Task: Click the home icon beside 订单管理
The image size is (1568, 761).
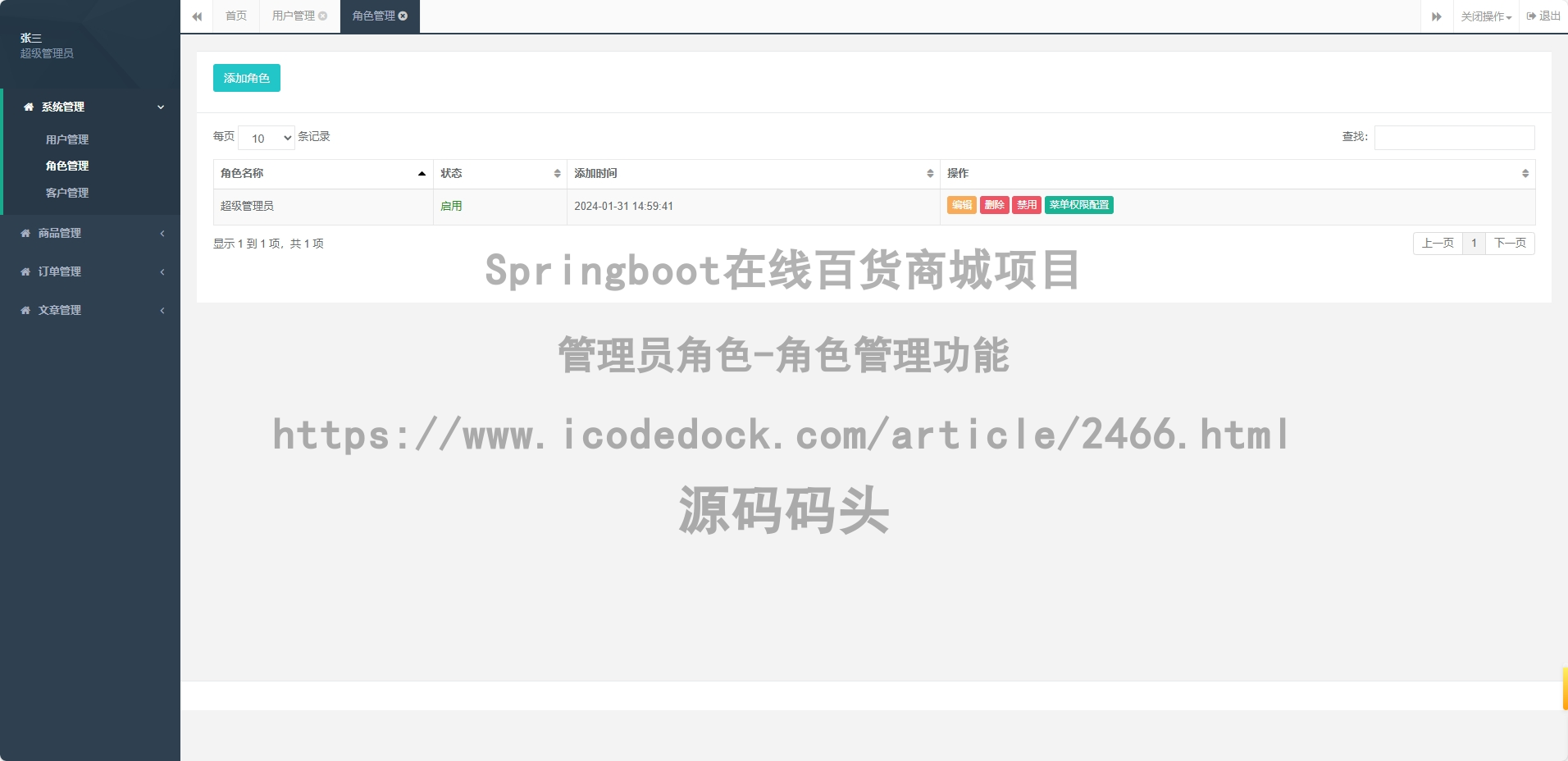Action: point(25,271)
